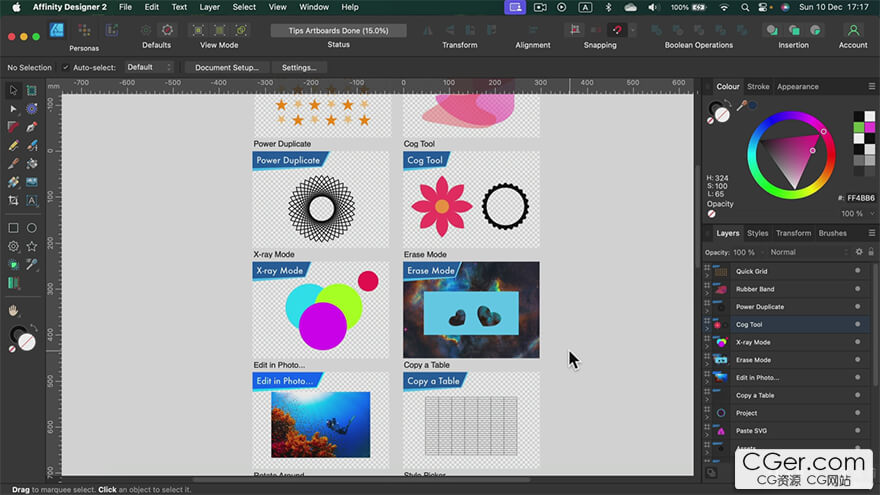Pick the magenta swatch in colour panel
The width and height of the screenshot is (880, 495).
point(870,127)
